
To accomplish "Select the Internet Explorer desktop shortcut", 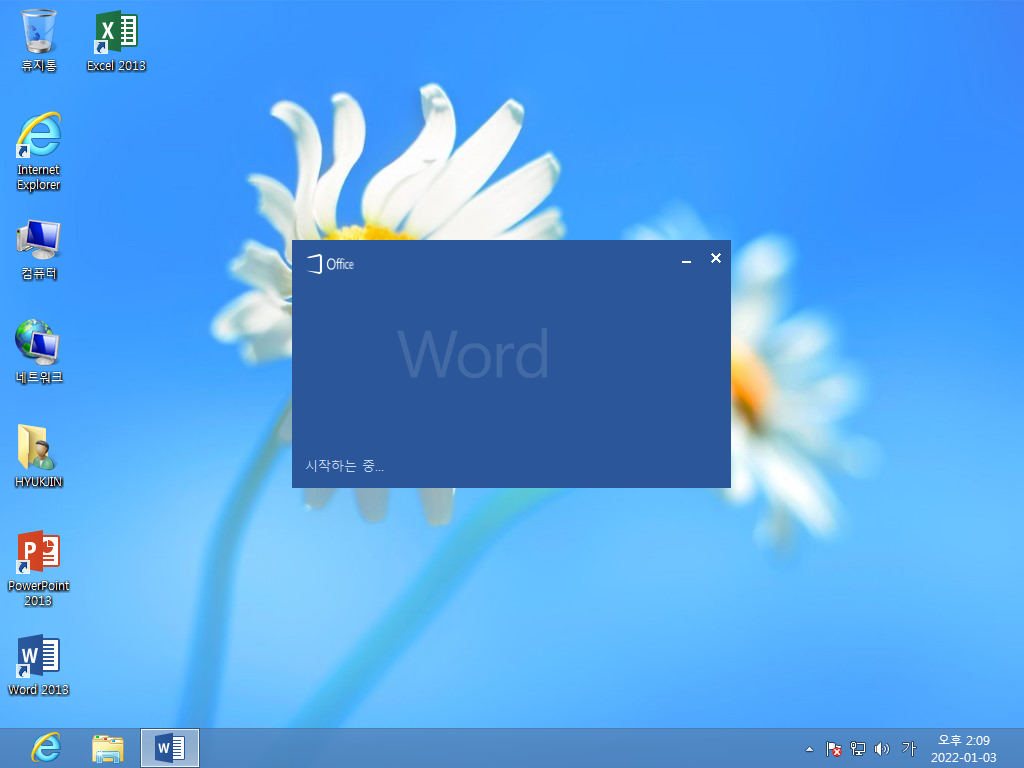I will pyautogui.click(x=39, y=152).
